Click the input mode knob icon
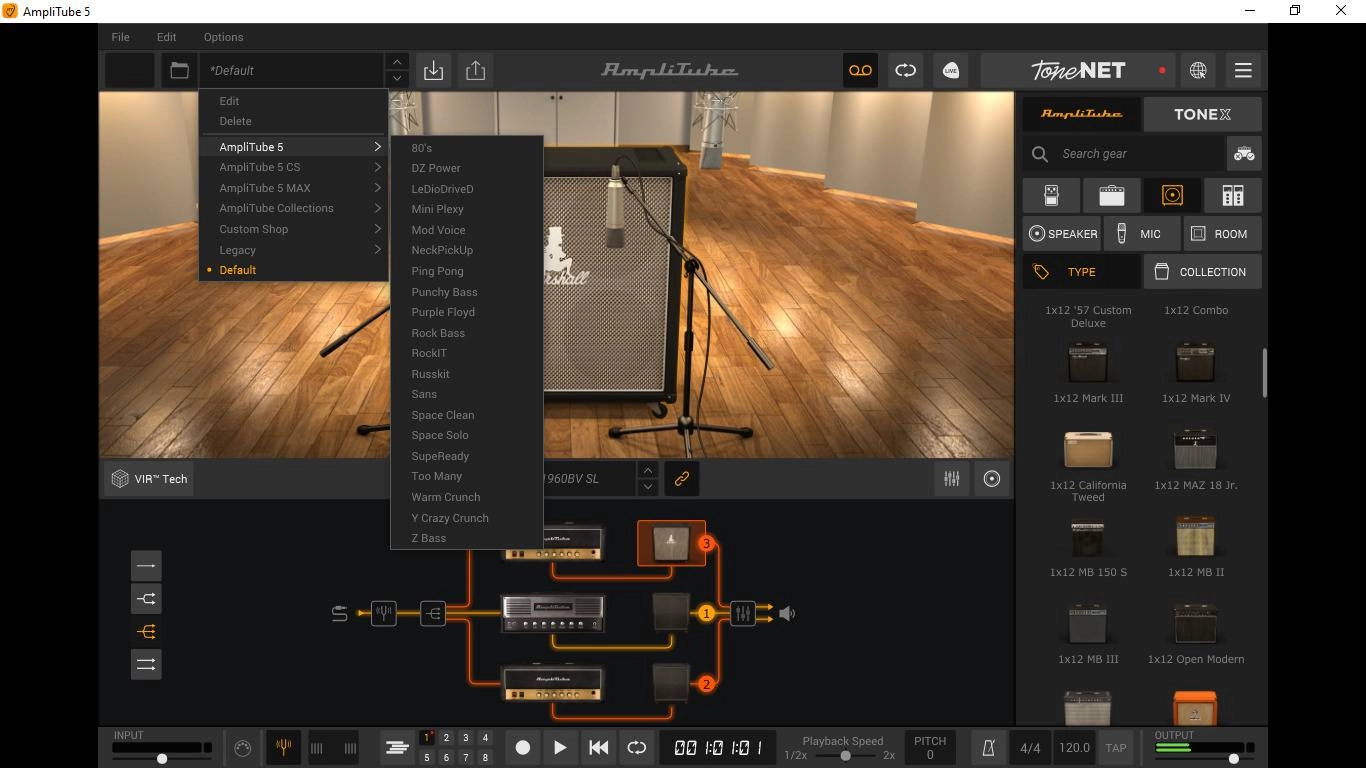This screenshot has width=1366, height=768. pyautogui.click(x=242, y=748)
